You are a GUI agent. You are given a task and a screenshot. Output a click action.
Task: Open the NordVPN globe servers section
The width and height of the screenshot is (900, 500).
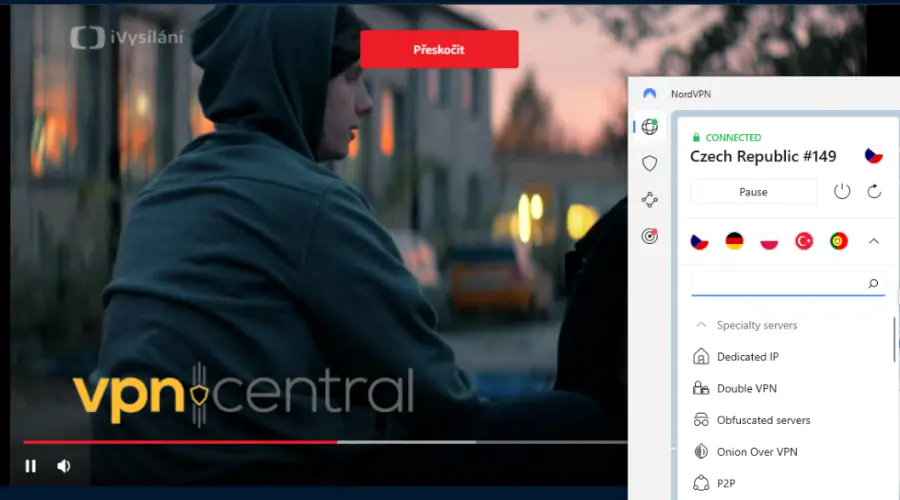click(650, 126)
